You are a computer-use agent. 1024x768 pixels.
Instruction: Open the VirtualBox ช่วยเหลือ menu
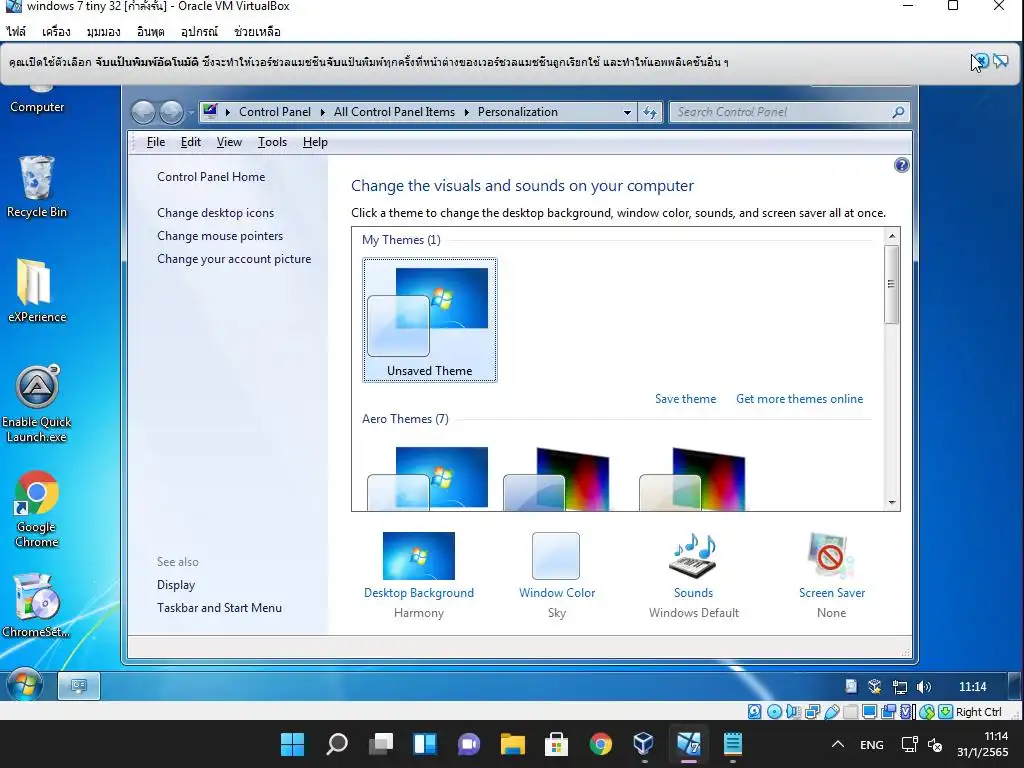coord(257,31)
